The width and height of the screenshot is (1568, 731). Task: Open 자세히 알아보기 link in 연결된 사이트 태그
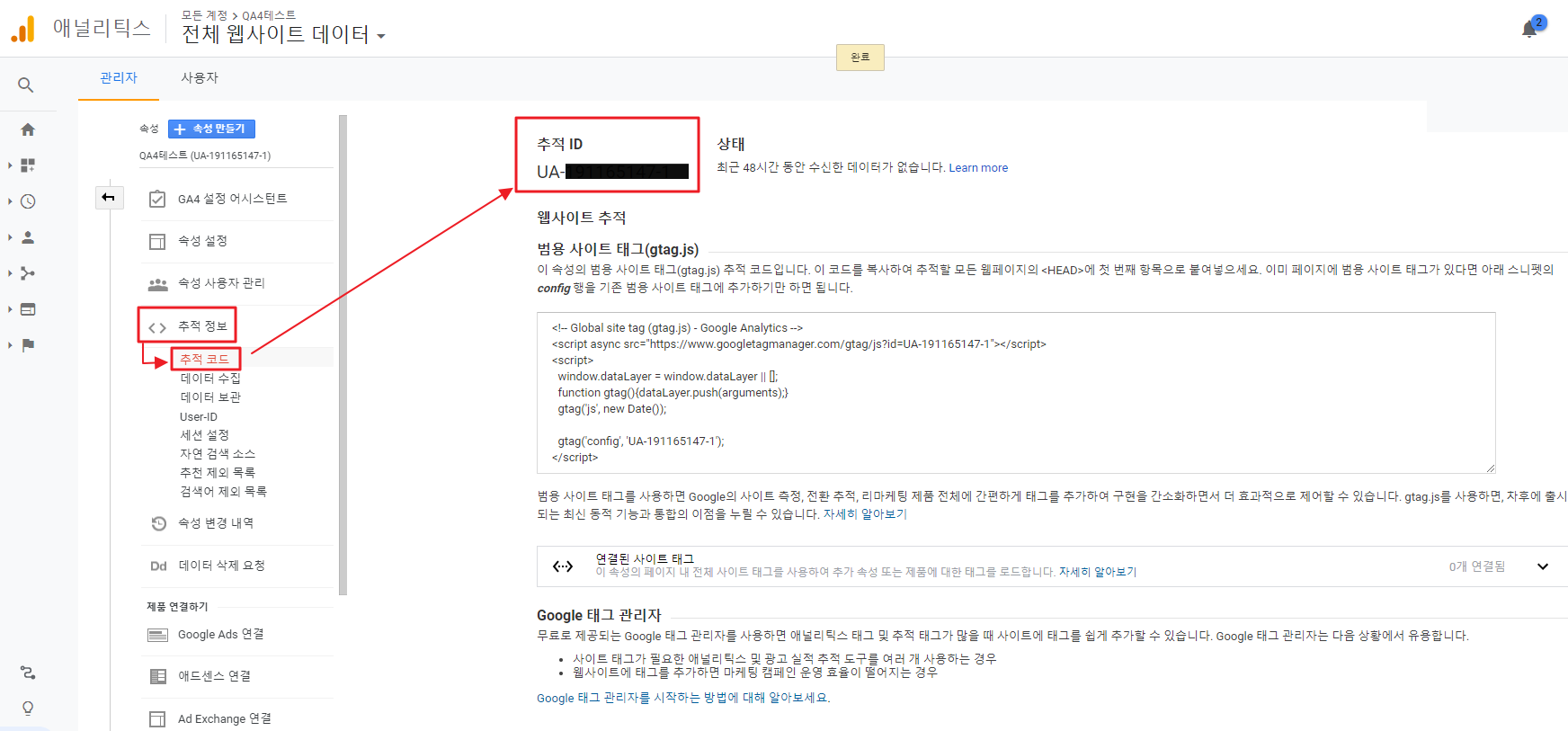tap(1098, 572)
